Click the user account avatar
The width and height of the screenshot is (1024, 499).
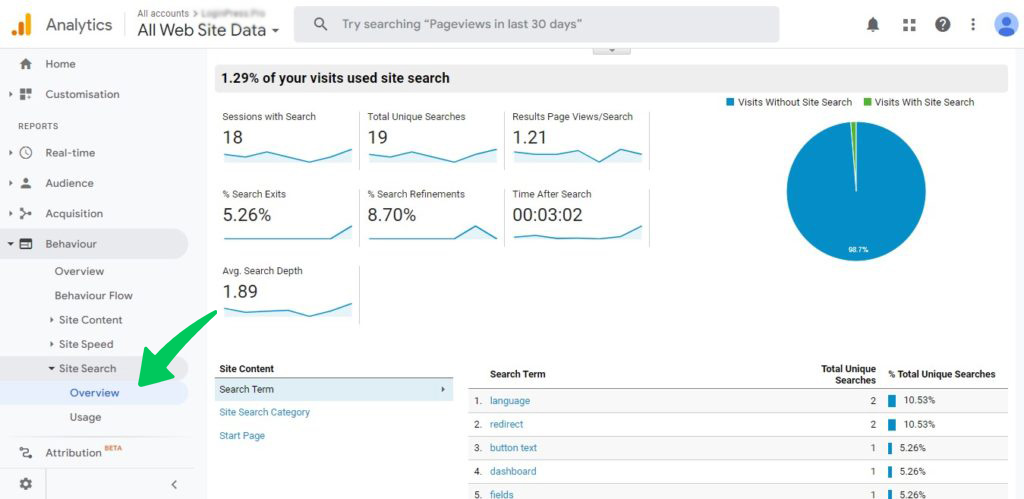[x=1006, y=24]
